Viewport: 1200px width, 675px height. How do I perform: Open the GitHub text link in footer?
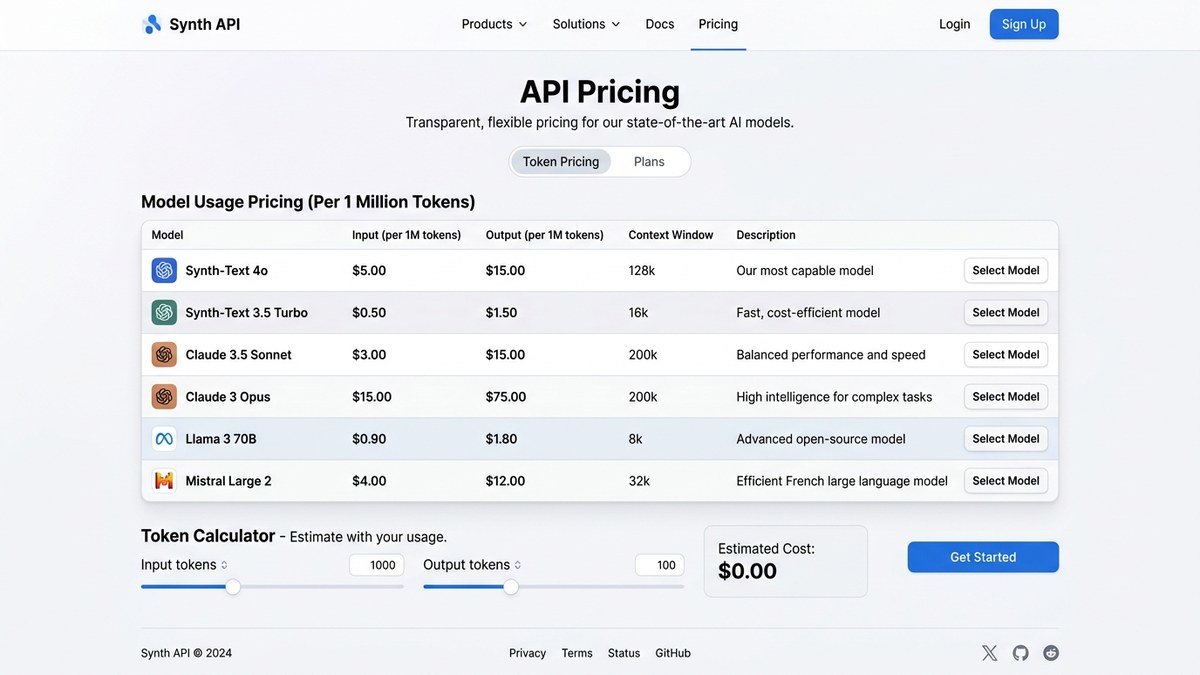coord(673,653)
